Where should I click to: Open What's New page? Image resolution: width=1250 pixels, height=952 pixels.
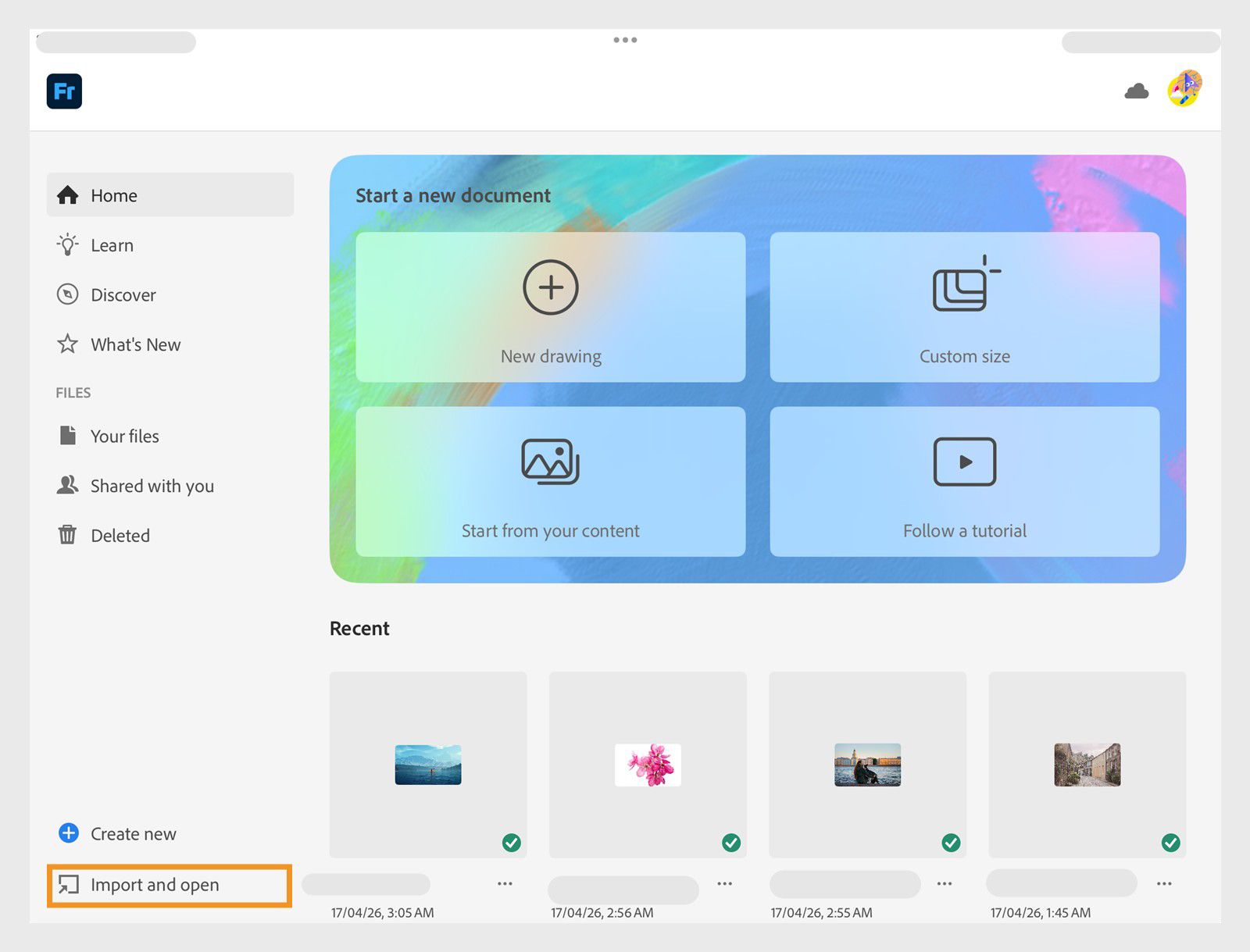(170, 344)
